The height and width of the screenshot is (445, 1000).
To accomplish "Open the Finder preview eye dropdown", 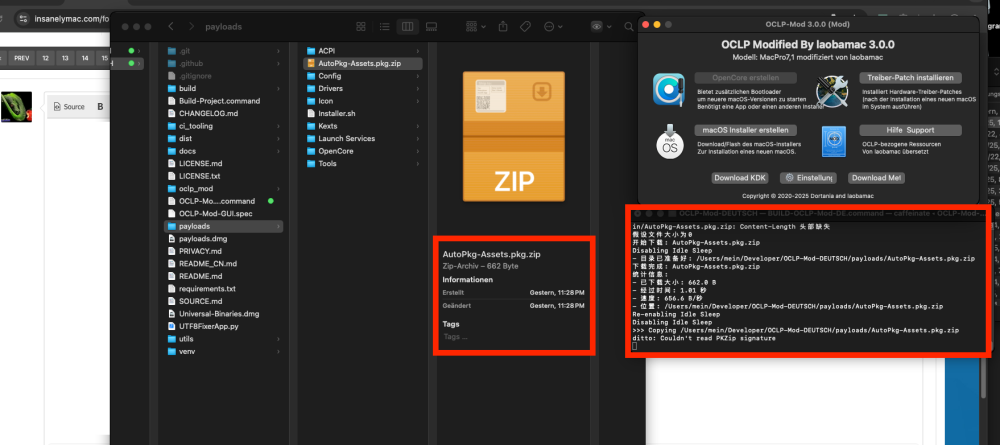I will pos(600,27).
